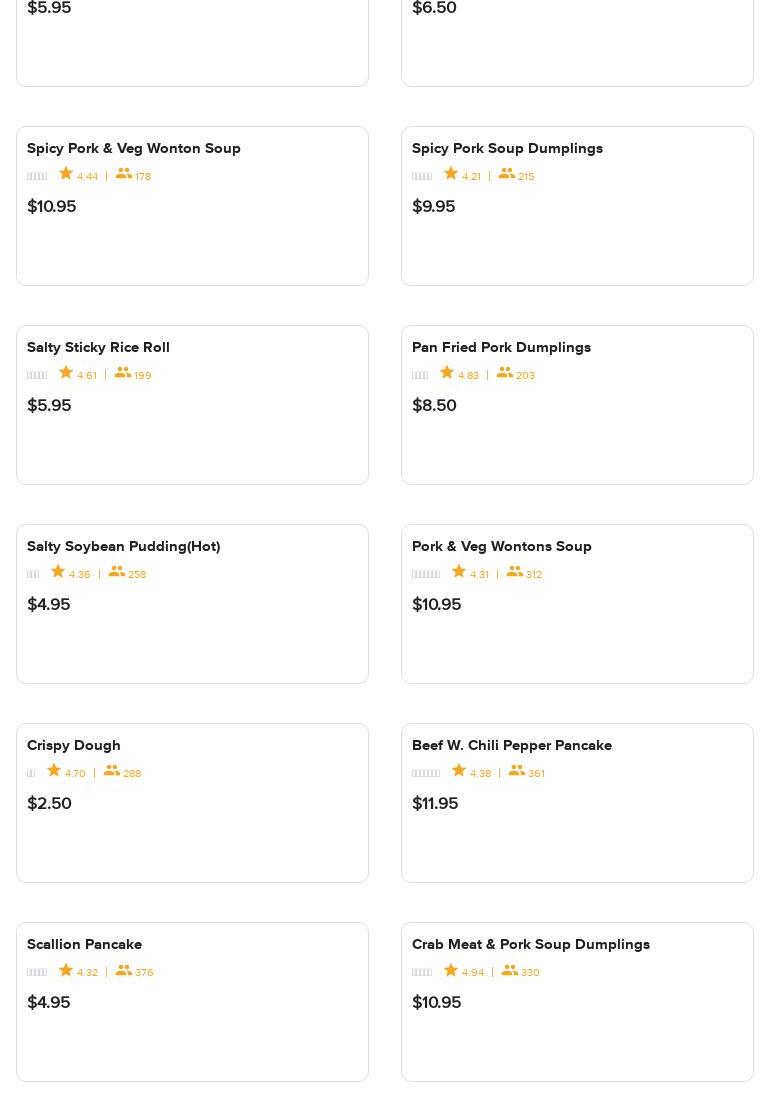
Task: Click star icon on Salty Soybean Pudding(Hot)
Action: point(58,572)
